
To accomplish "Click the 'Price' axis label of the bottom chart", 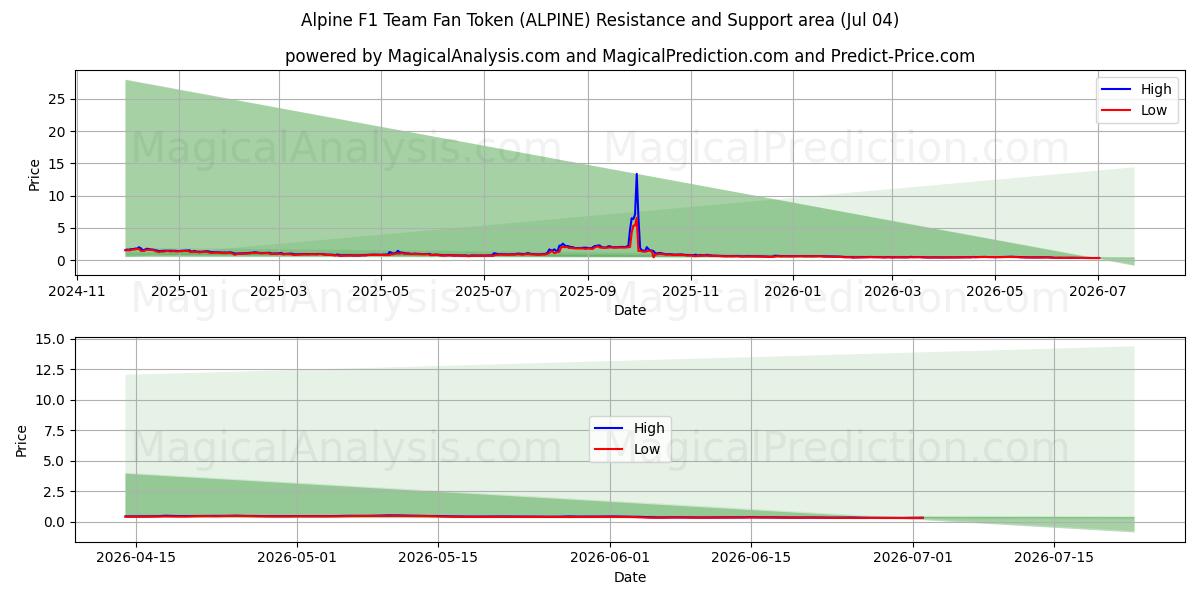I will coord(22,440).
